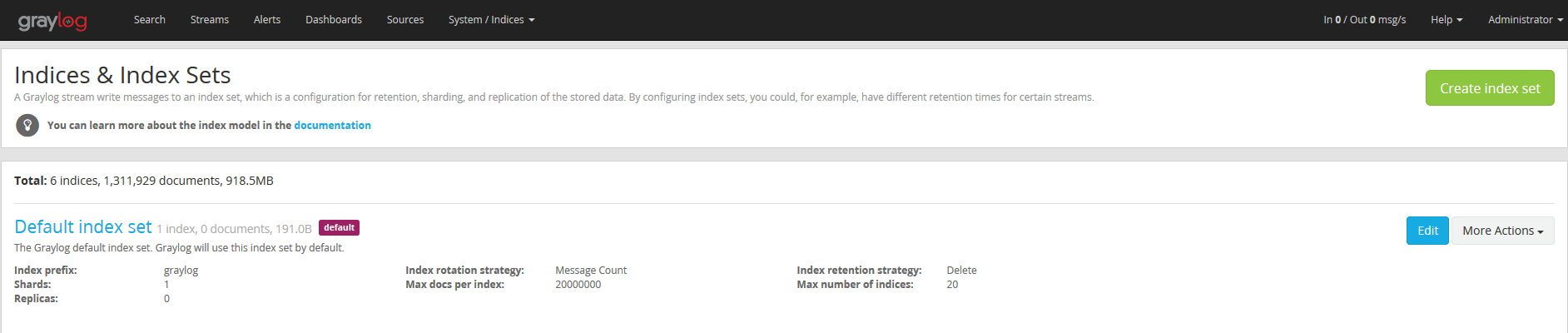Click the Indices & Index Sets heading
This screenshot has height=333, width=1568.
click(x=122, y=75)
